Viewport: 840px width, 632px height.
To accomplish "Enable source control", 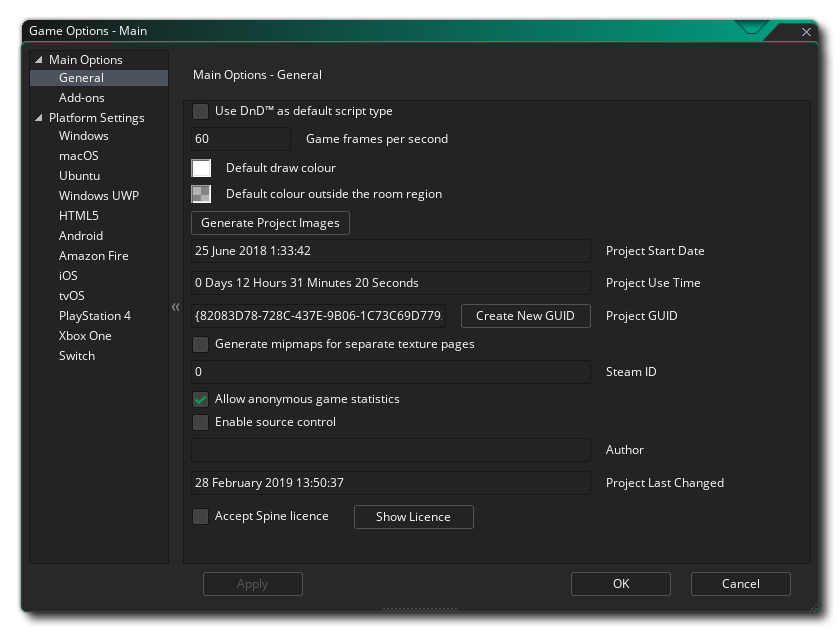I will [x=200, y=422].
